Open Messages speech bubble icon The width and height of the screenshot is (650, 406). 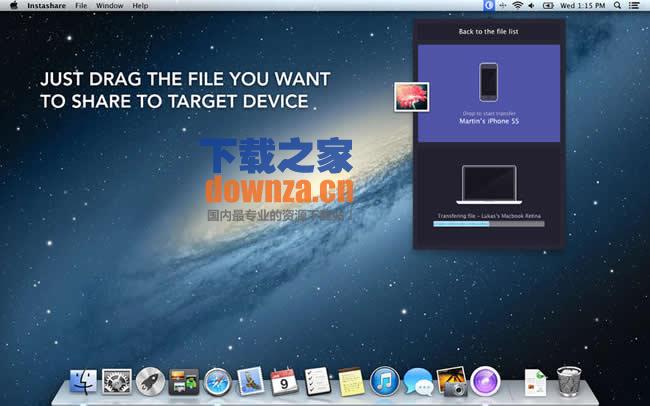(418, 382)
